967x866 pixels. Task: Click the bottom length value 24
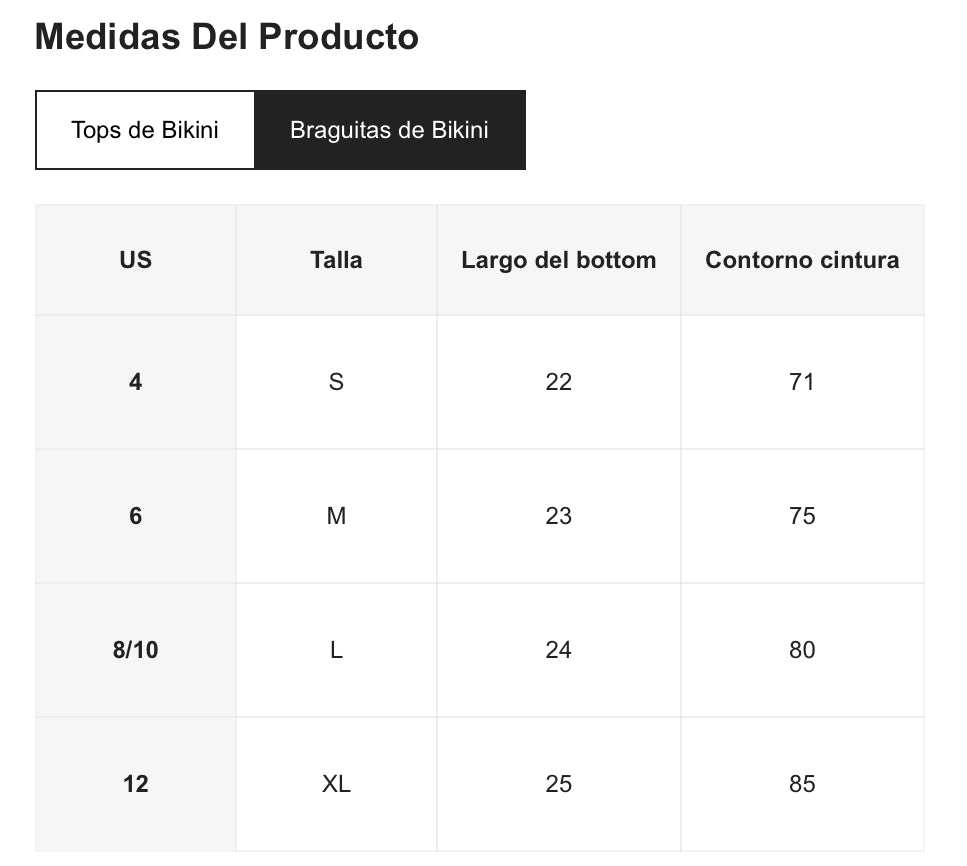tap(558, 650)
